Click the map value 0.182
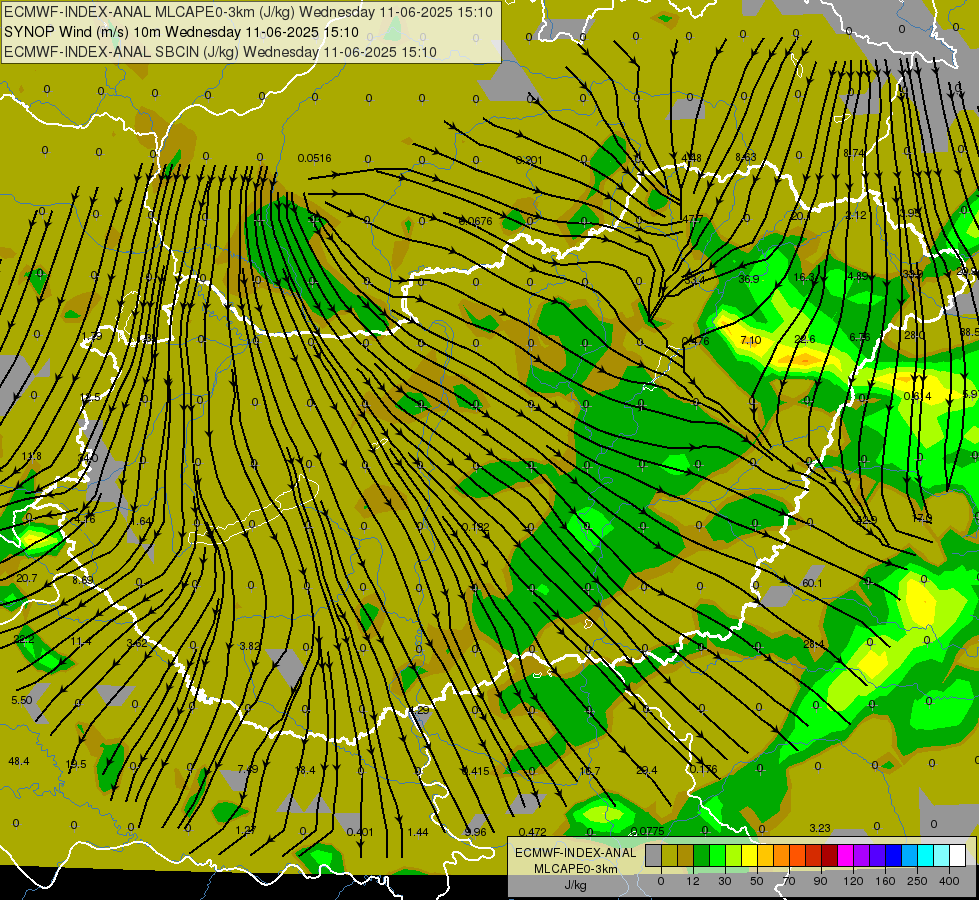The width and height of the screenshot is (979, 900). pyautogui.click(x=476, y=527)
